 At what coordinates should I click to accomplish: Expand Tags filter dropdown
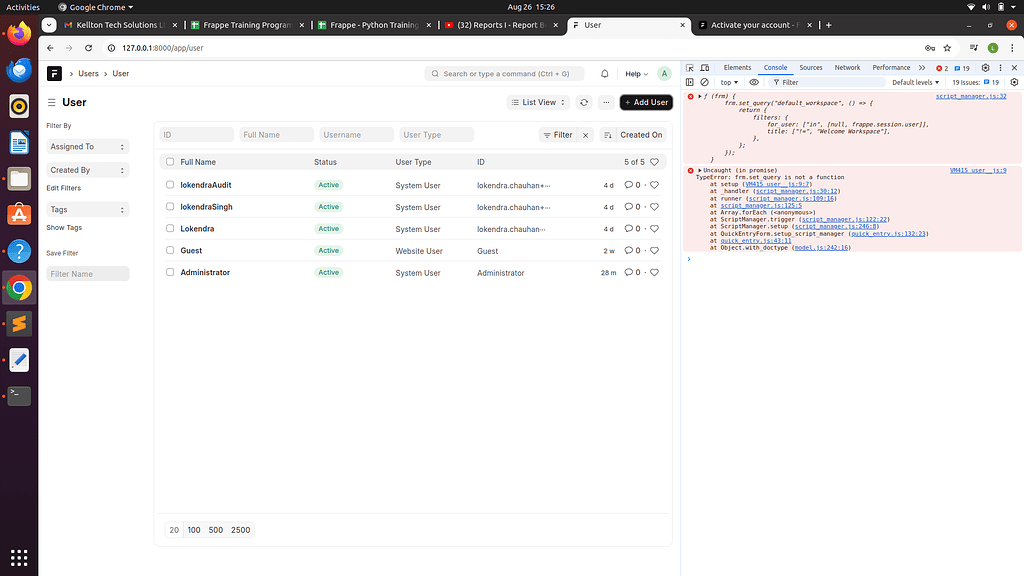point(88,210)
